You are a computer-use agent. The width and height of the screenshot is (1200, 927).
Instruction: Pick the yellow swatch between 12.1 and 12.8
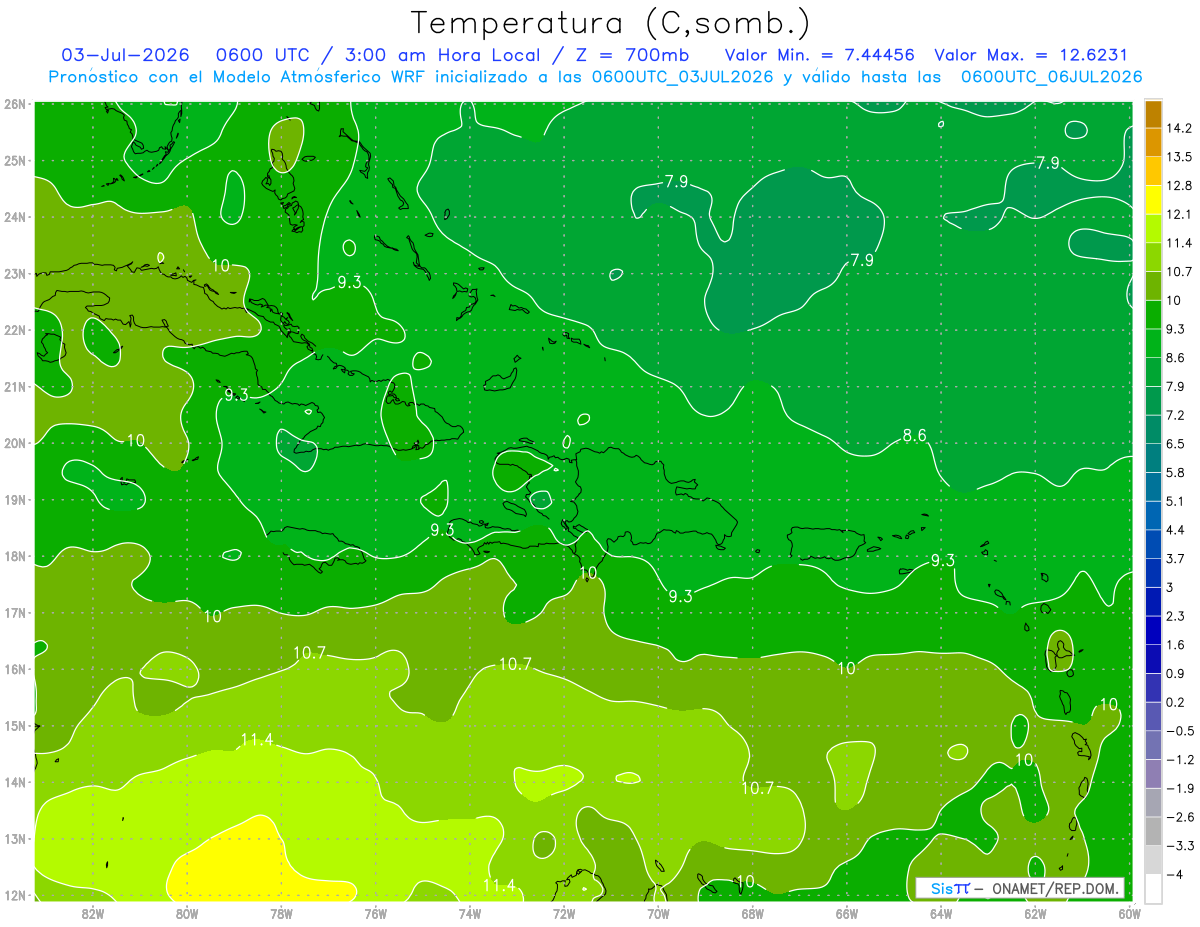click(1153, 200)
